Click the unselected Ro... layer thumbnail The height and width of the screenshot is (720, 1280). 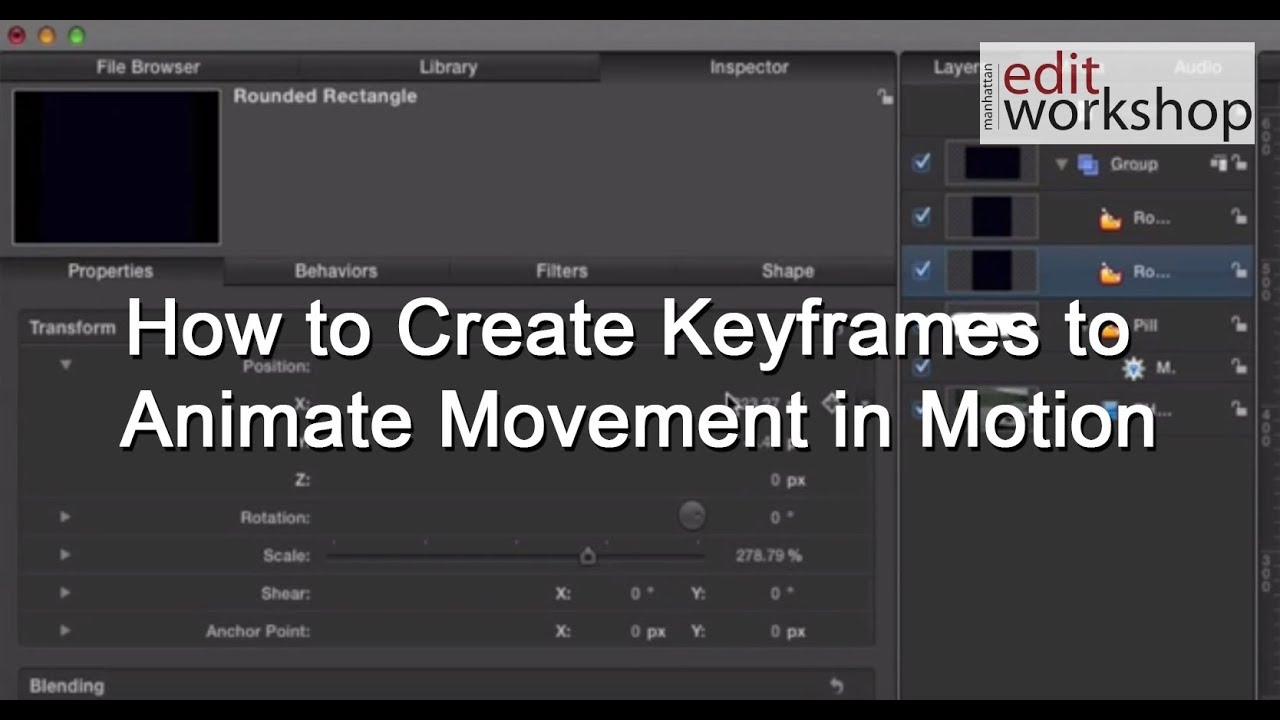tap(992, 217)
